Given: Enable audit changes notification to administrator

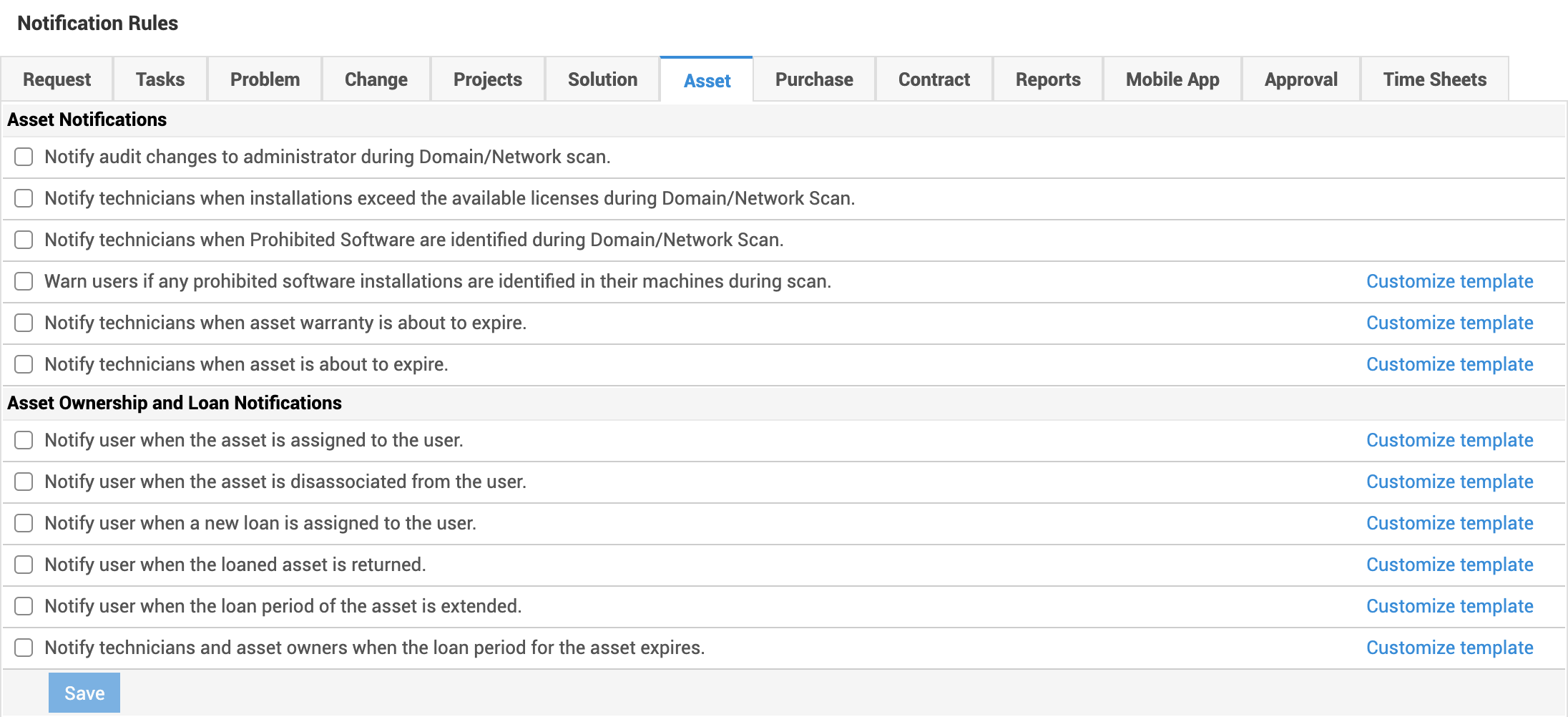Looking at the screenshot, I should point(24,157).
